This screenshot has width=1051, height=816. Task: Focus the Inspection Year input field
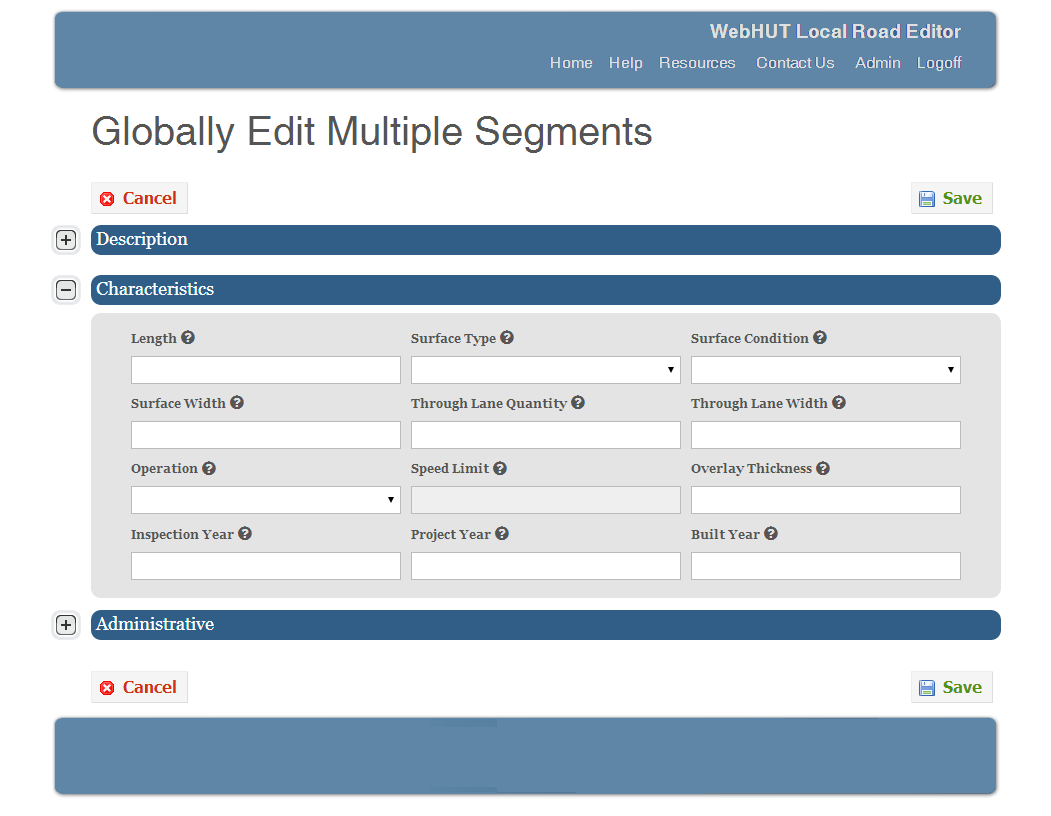(265, 566)
